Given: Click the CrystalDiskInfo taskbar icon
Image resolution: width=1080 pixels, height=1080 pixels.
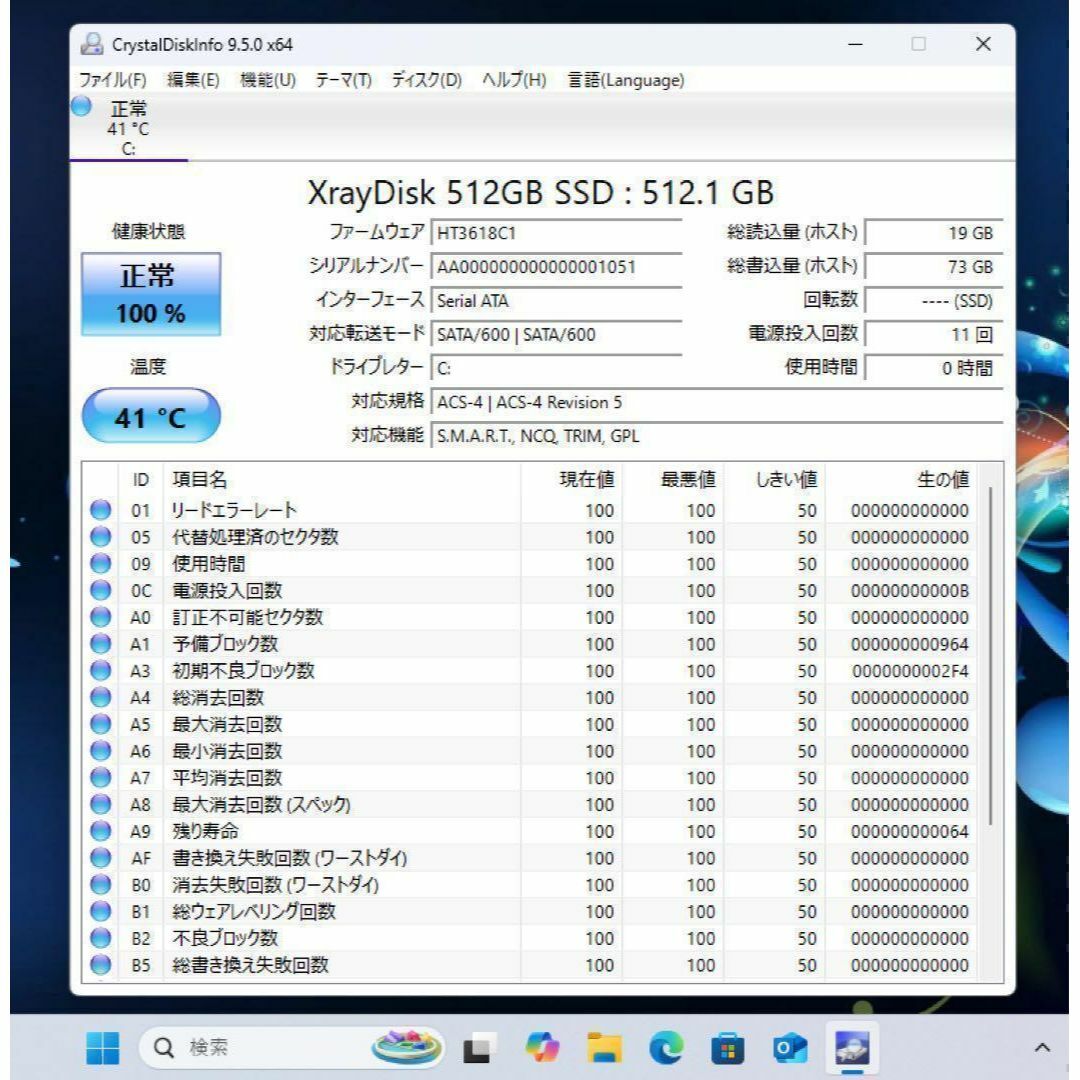Looking at the screenshot, I should (x=852, y=1048).
